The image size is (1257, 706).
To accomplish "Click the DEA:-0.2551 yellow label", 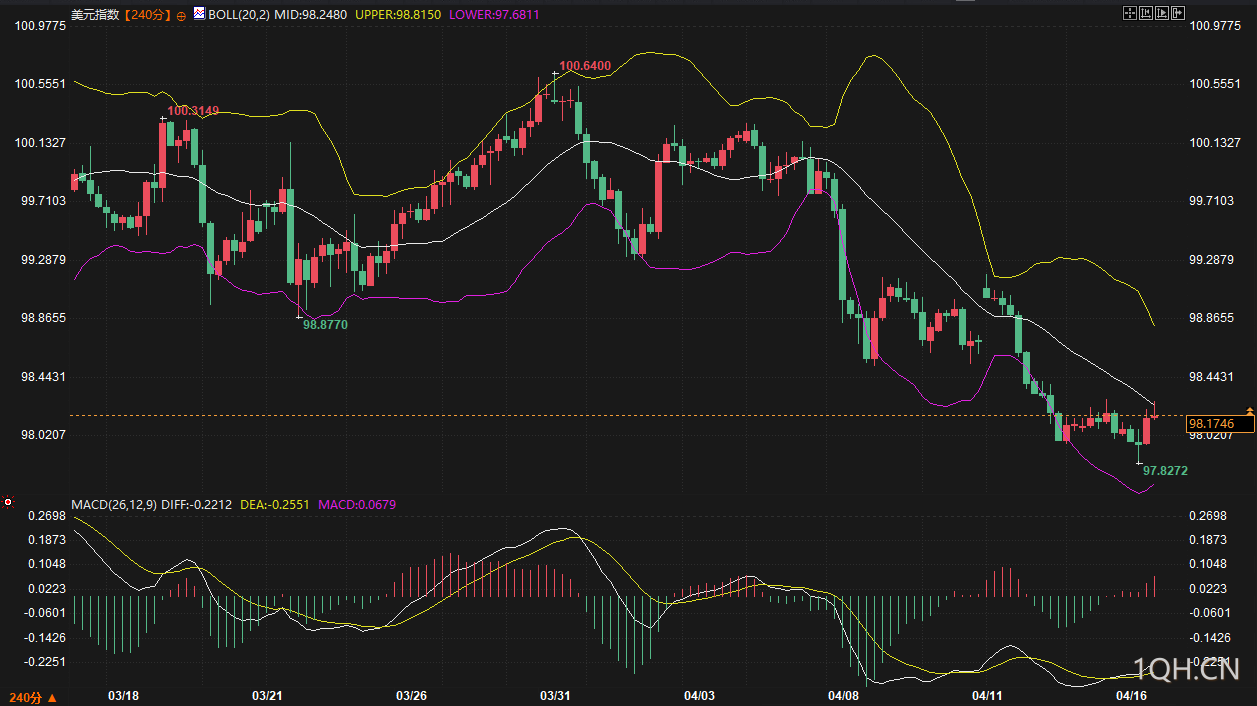I will tap(275, 504).
